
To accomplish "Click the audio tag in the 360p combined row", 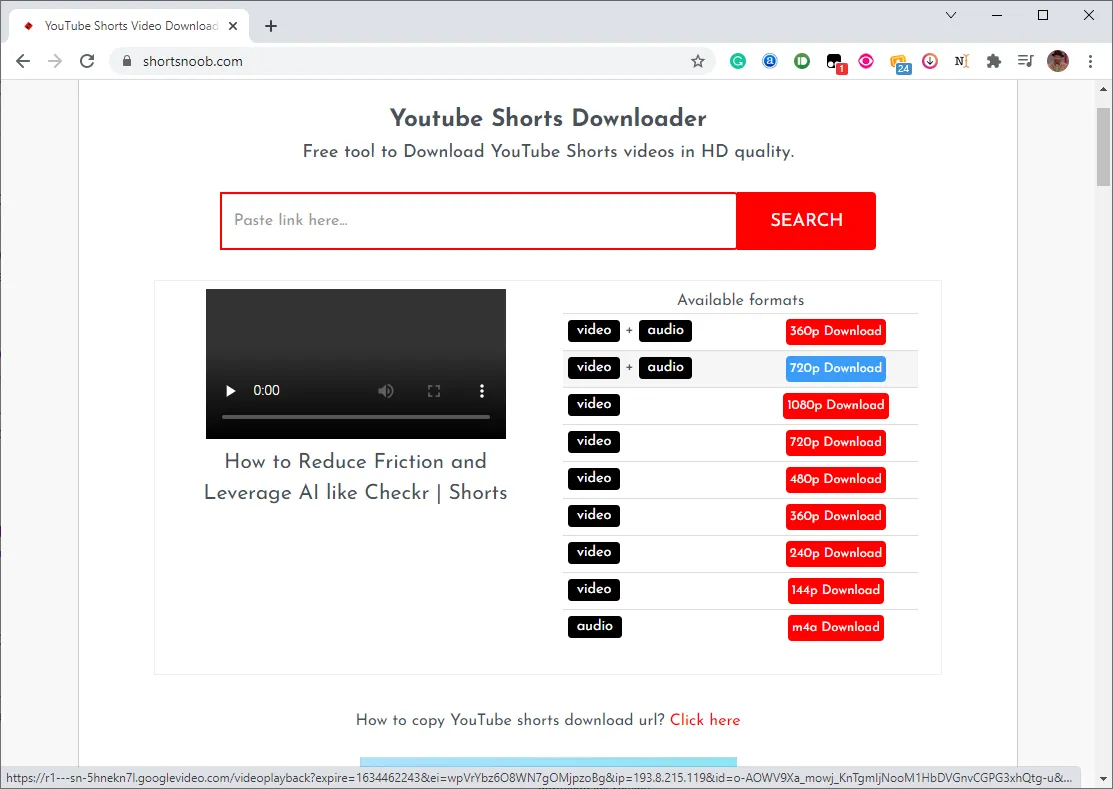I will (x=665, y=331).
